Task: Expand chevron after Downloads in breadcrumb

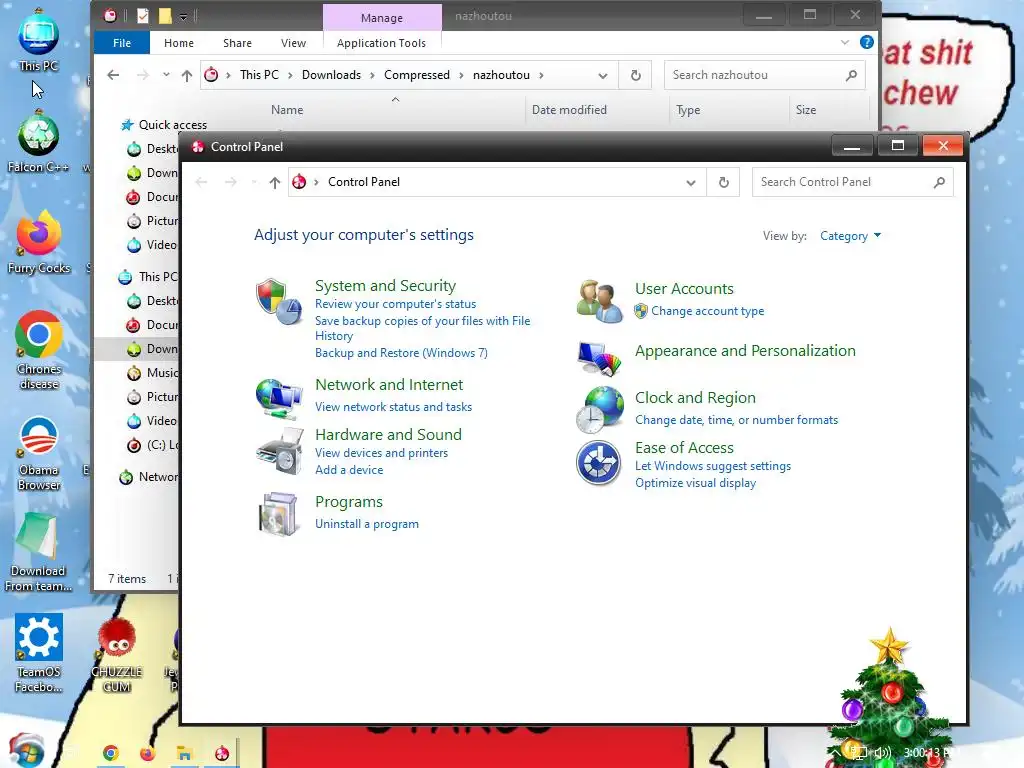Action: (372, 75)
